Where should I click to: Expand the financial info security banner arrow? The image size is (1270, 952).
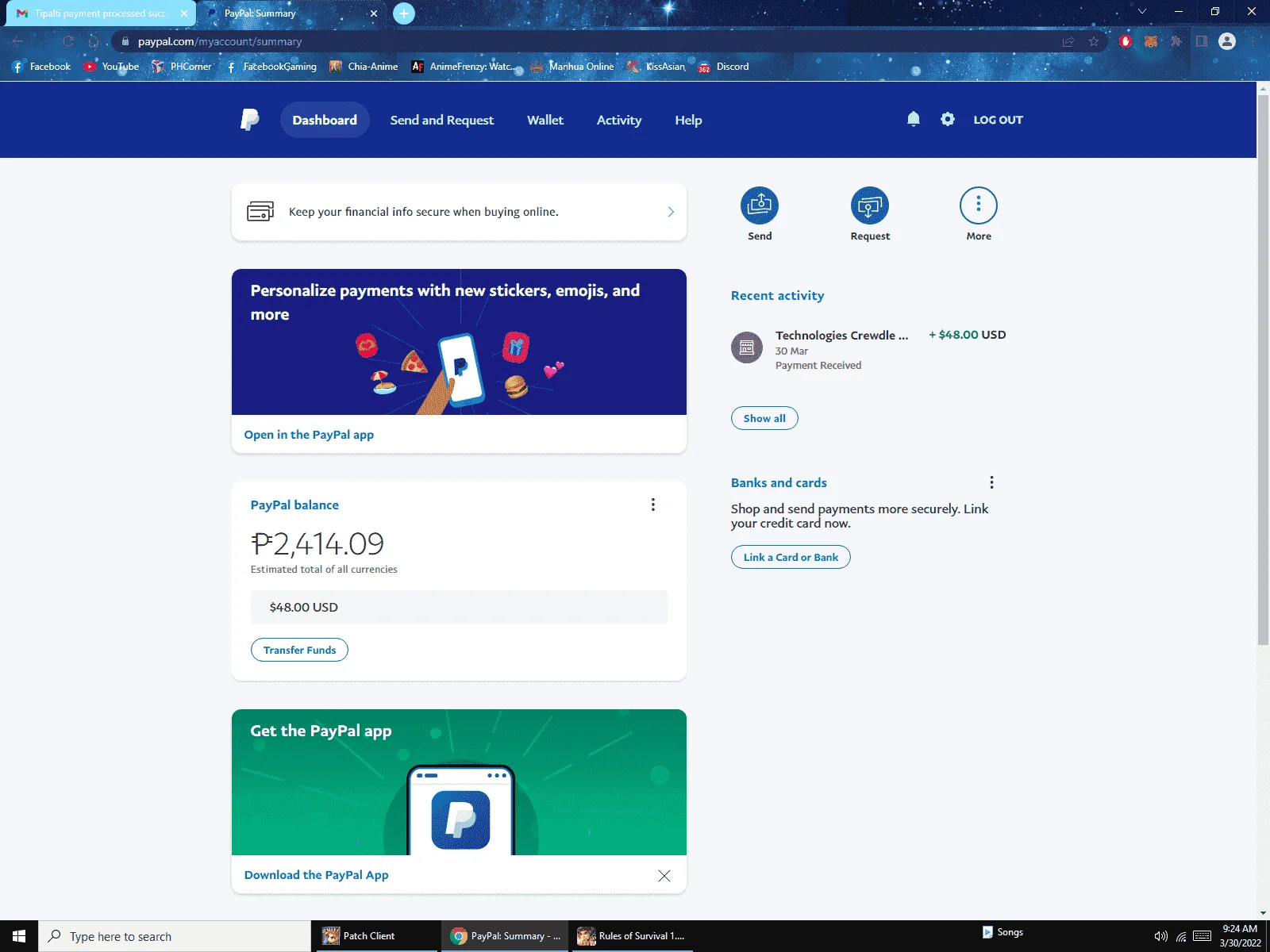coord(671,212)
